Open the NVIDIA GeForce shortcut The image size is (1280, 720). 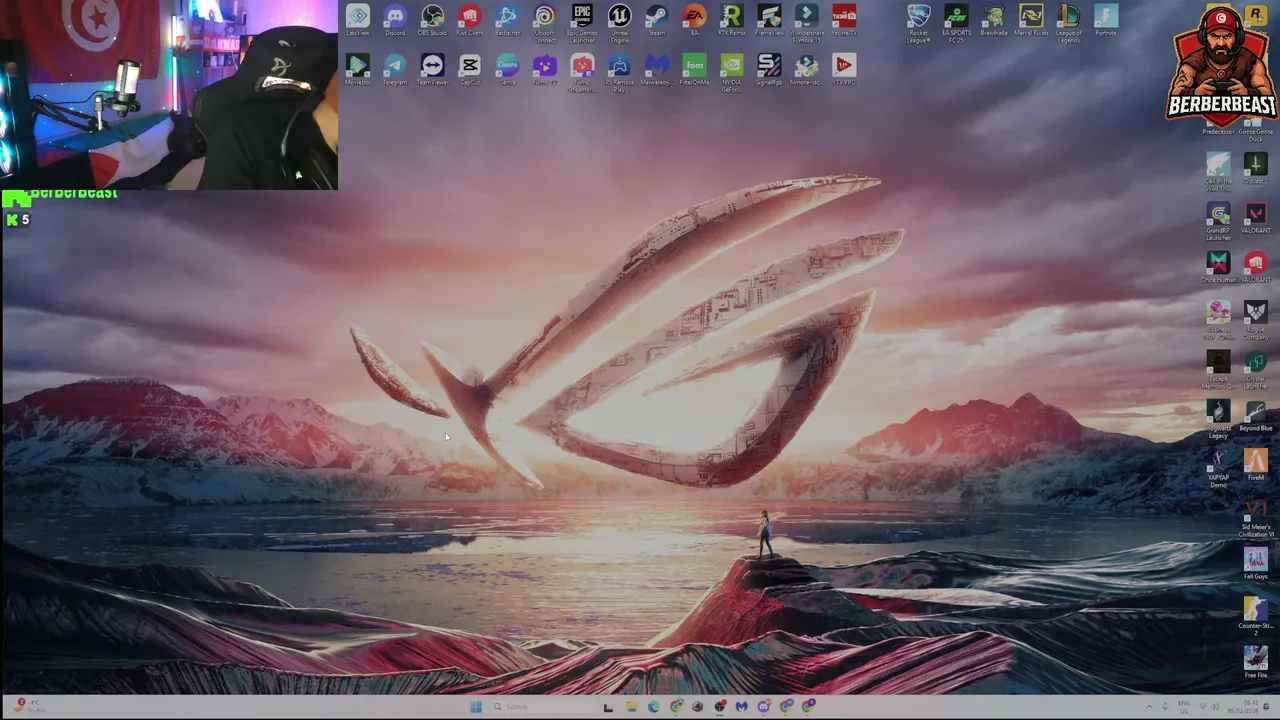pos(732,72)
